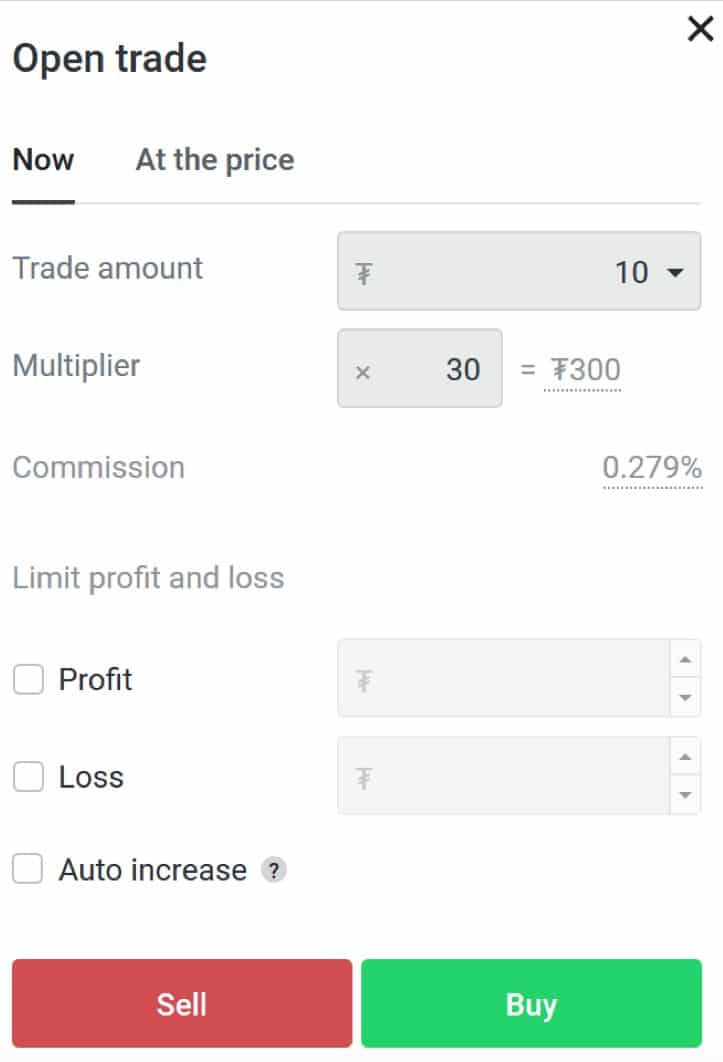The height and width of the screenshot is (1062, 723).
Task: Enable the Loss limit checkbox
Action: tap(28, 777)
